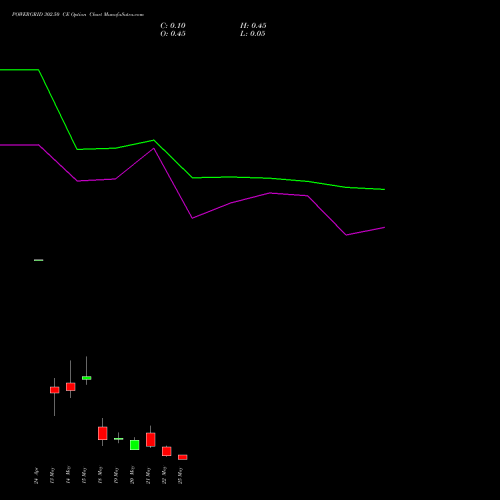Select the 24 Apr date axis label

(36, 475)
